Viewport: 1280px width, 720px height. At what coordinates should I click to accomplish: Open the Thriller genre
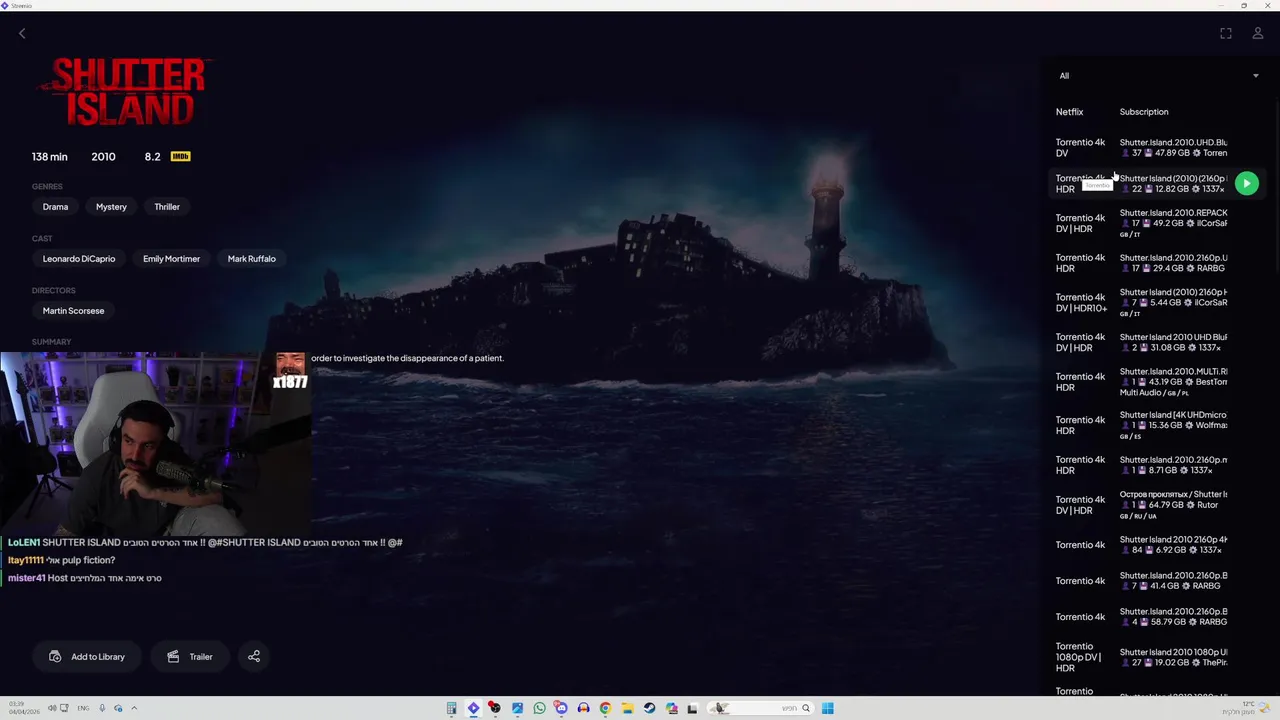167,207
